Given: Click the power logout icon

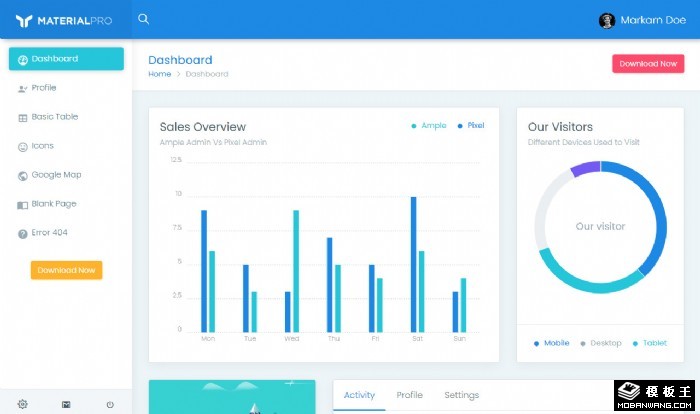Looking at the screenshot, I should (110, 404).
